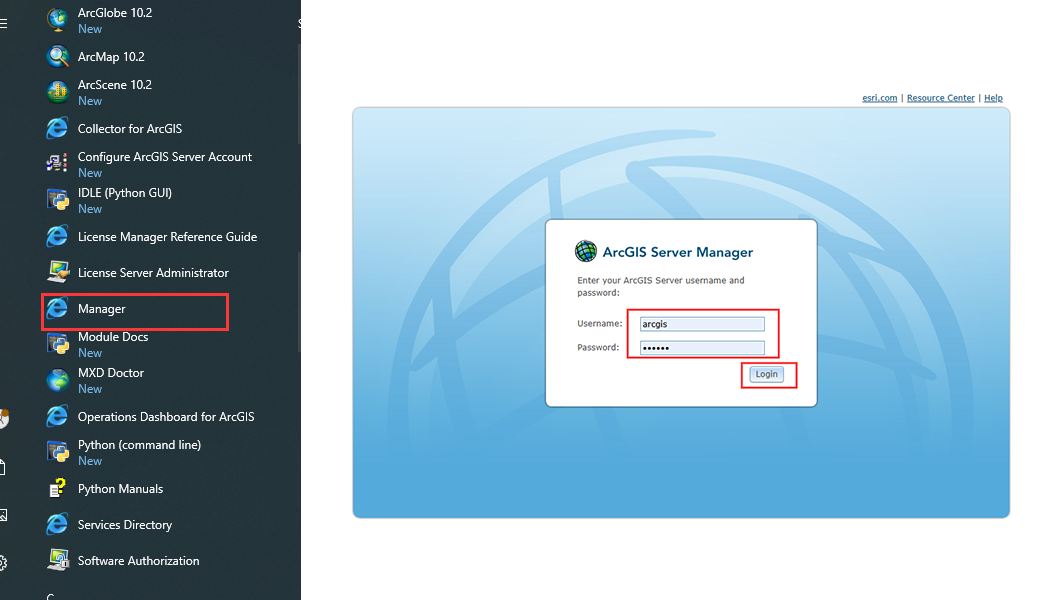
Task: Open ArcScene 10.2 icon
Action: click(58, 92)
